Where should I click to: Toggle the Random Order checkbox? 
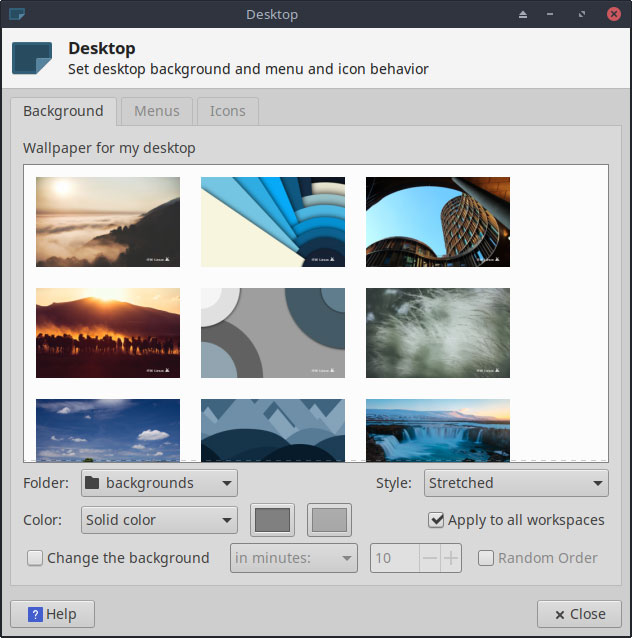point(485,558)
